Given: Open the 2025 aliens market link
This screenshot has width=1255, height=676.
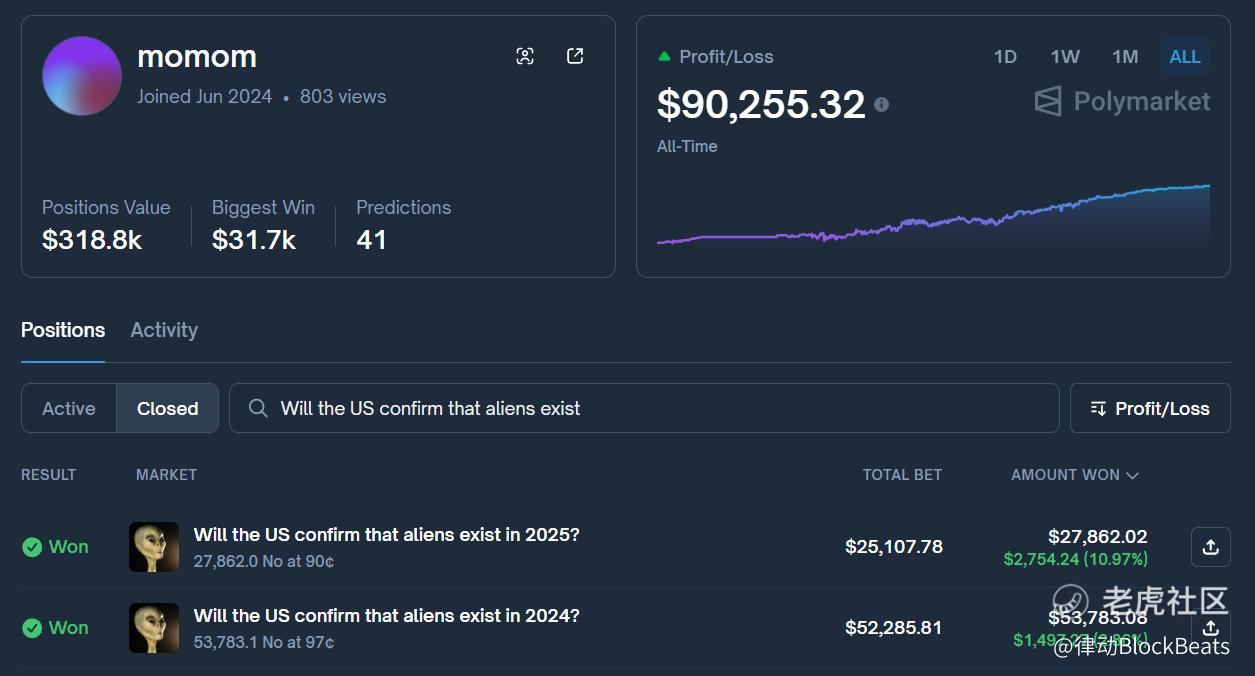Looking at the screenshot, I should [386, 535].
